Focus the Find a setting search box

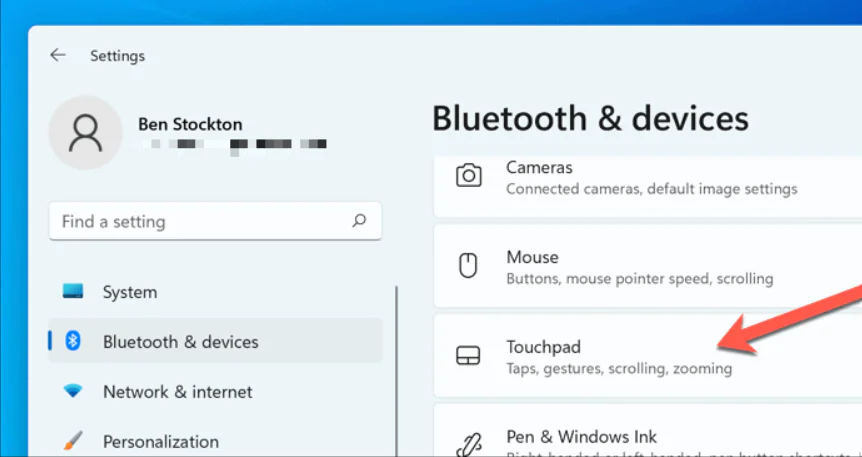tap(215, 221)
